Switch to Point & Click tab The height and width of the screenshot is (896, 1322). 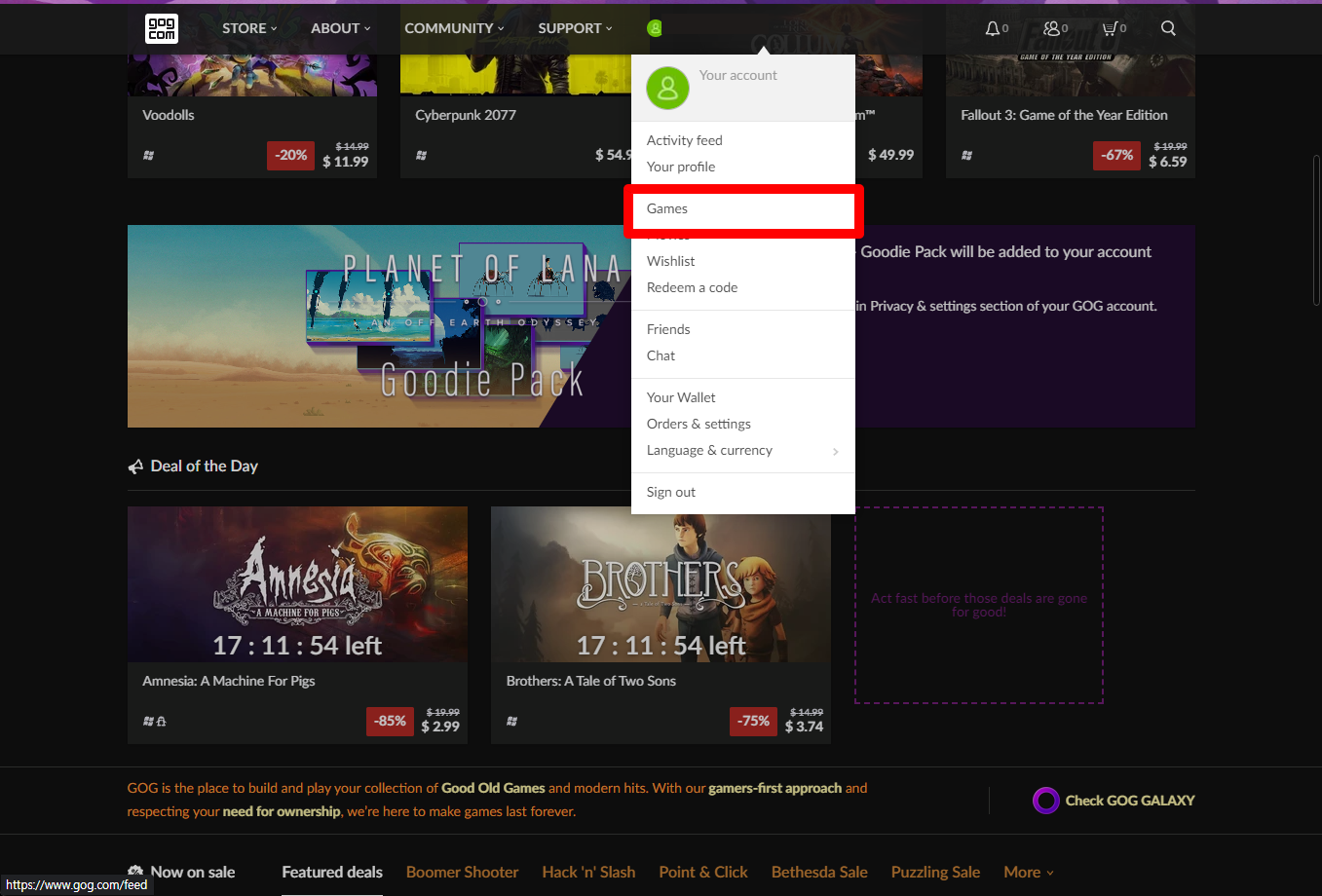click(x=703, y=872)
